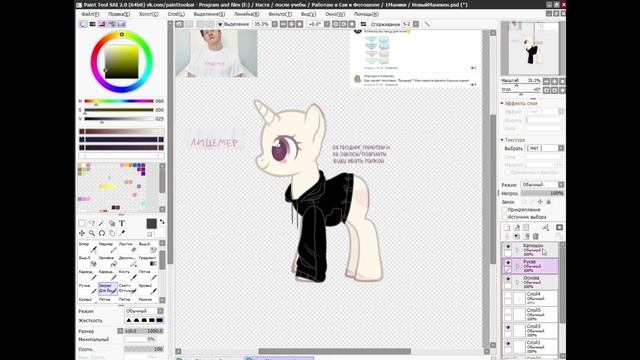Screen dimensions: 640x360
Task: Open the Правка menu
Action: pos(119,14)
